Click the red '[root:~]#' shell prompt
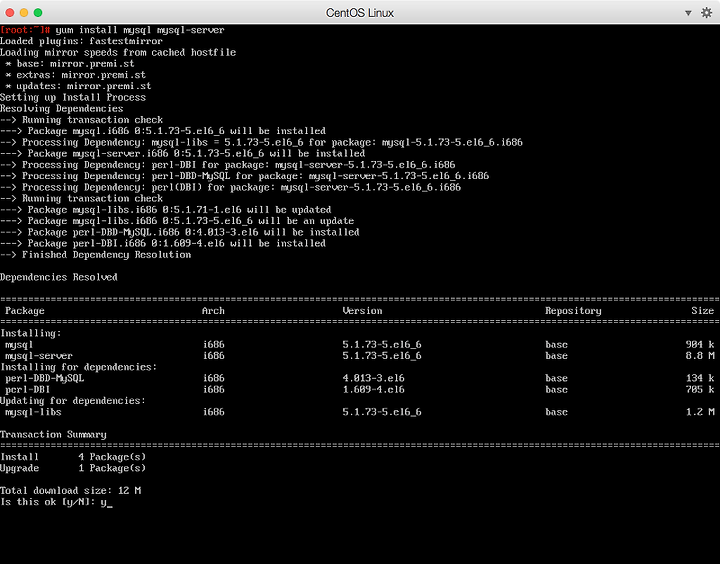 (25, 30)
